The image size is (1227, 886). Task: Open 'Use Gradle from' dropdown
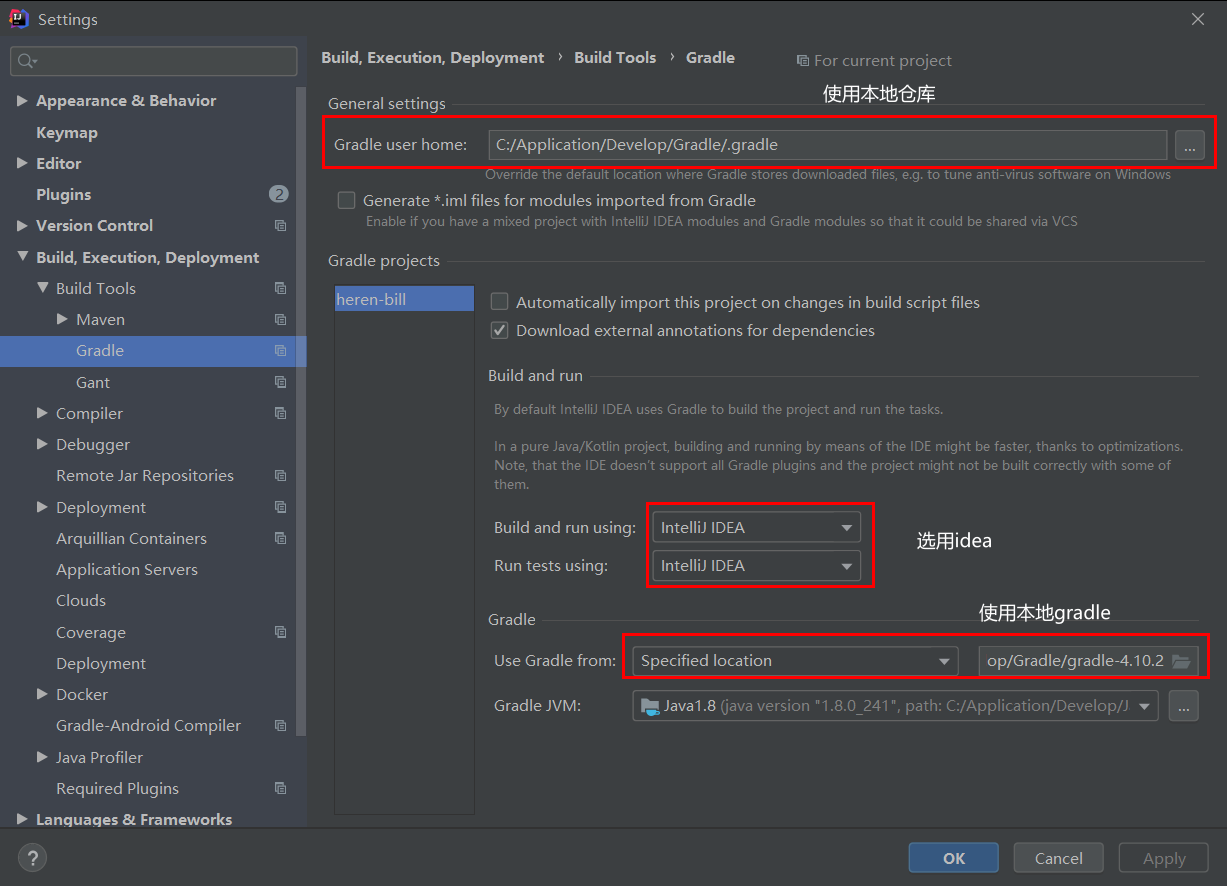[795, 661]
